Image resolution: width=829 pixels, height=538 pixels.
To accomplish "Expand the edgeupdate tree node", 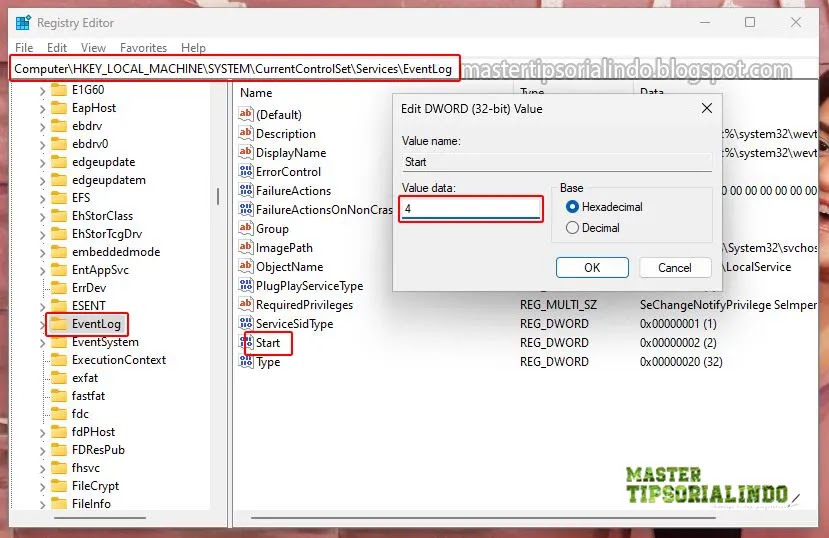I will pos(42,162).
